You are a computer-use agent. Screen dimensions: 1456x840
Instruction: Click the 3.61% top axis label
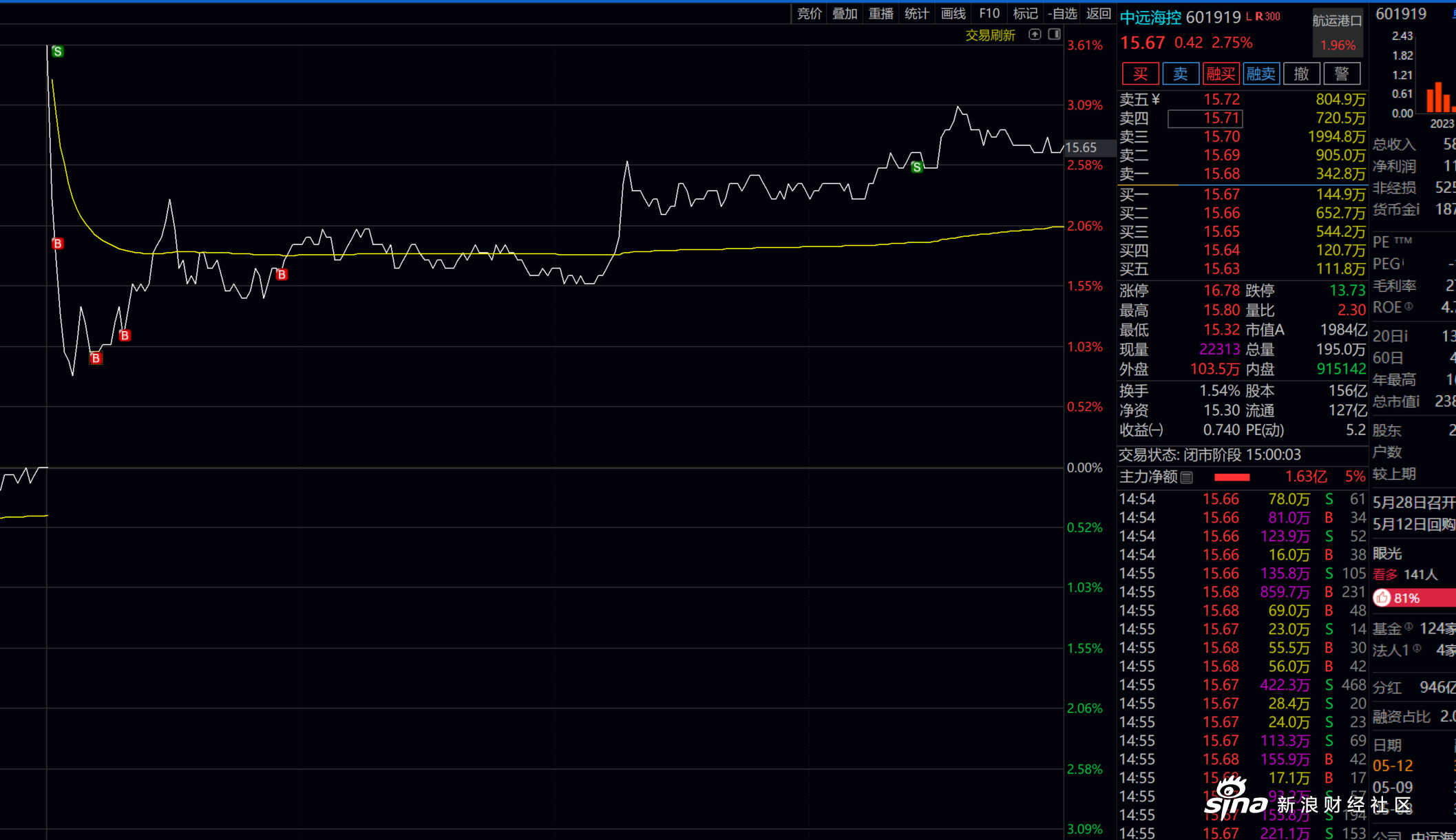point(1085,45)
